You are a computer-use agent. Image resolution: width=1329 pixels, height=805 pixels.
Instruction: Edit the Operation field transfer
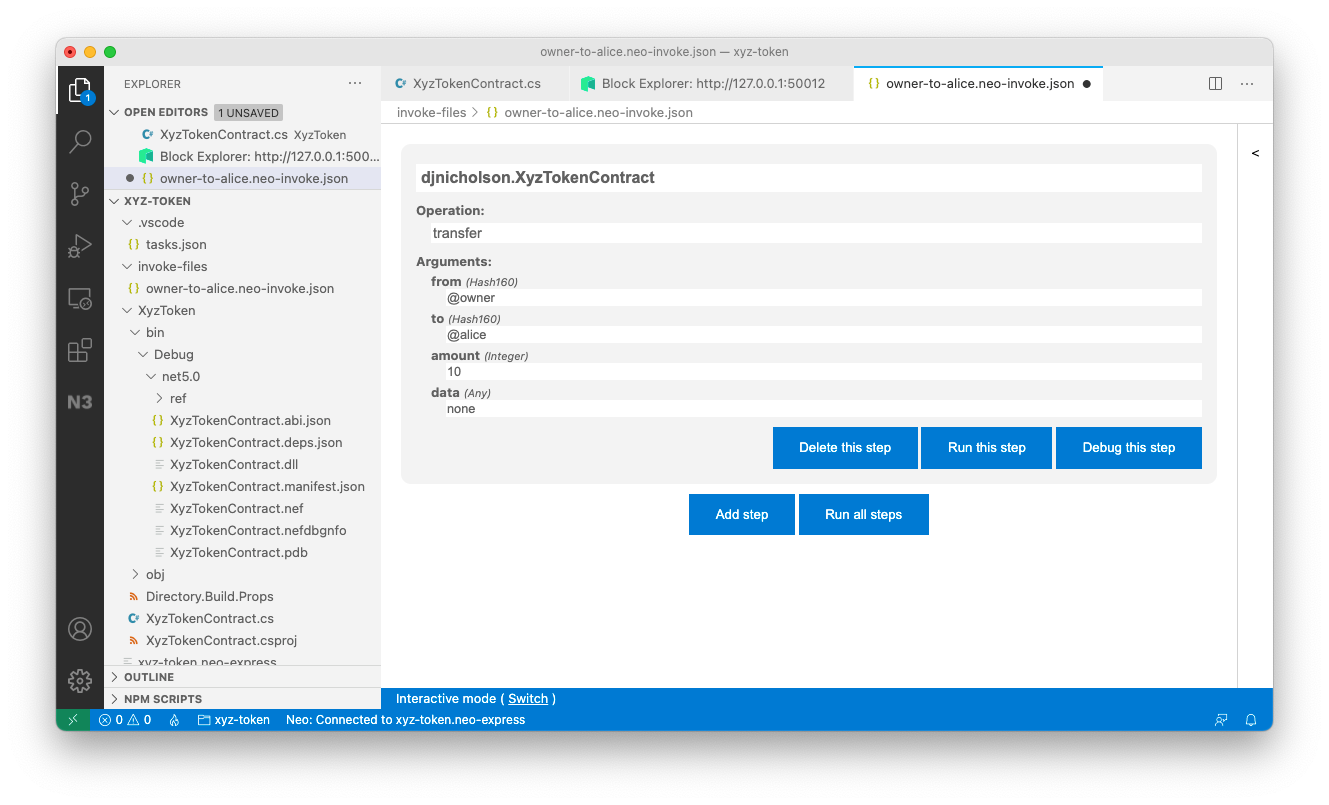tap(816, 233)
